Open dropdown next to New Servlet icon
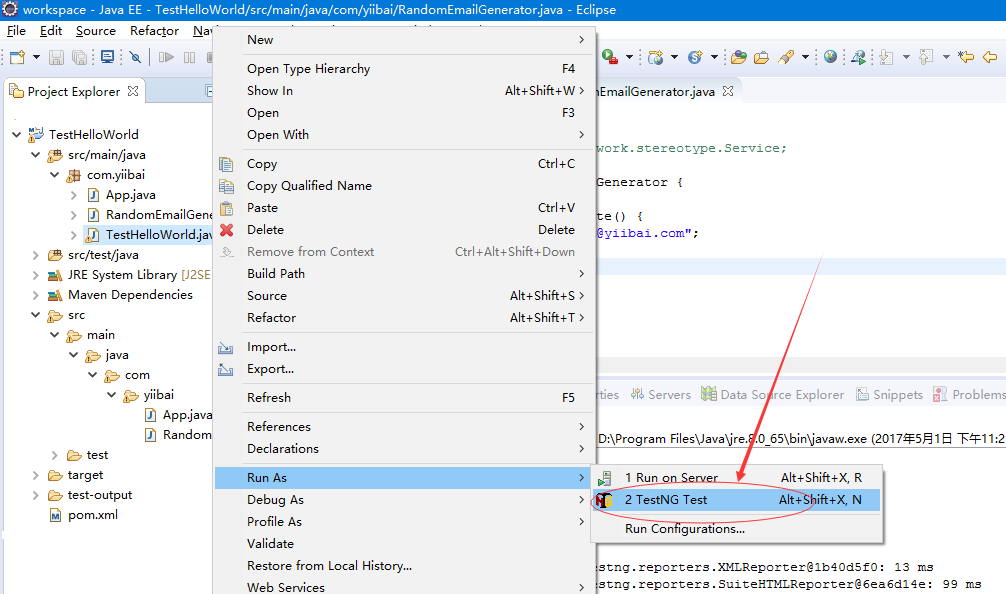The width and height of the screenshot is (1006, 594). tap(714, 57)
